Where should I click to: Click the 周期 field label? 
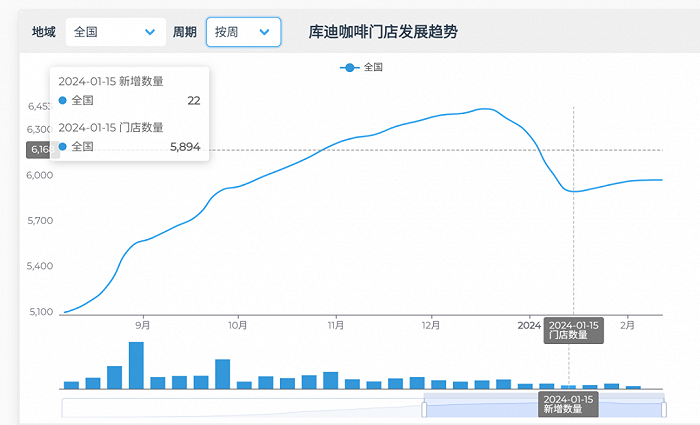click(185, 32)
